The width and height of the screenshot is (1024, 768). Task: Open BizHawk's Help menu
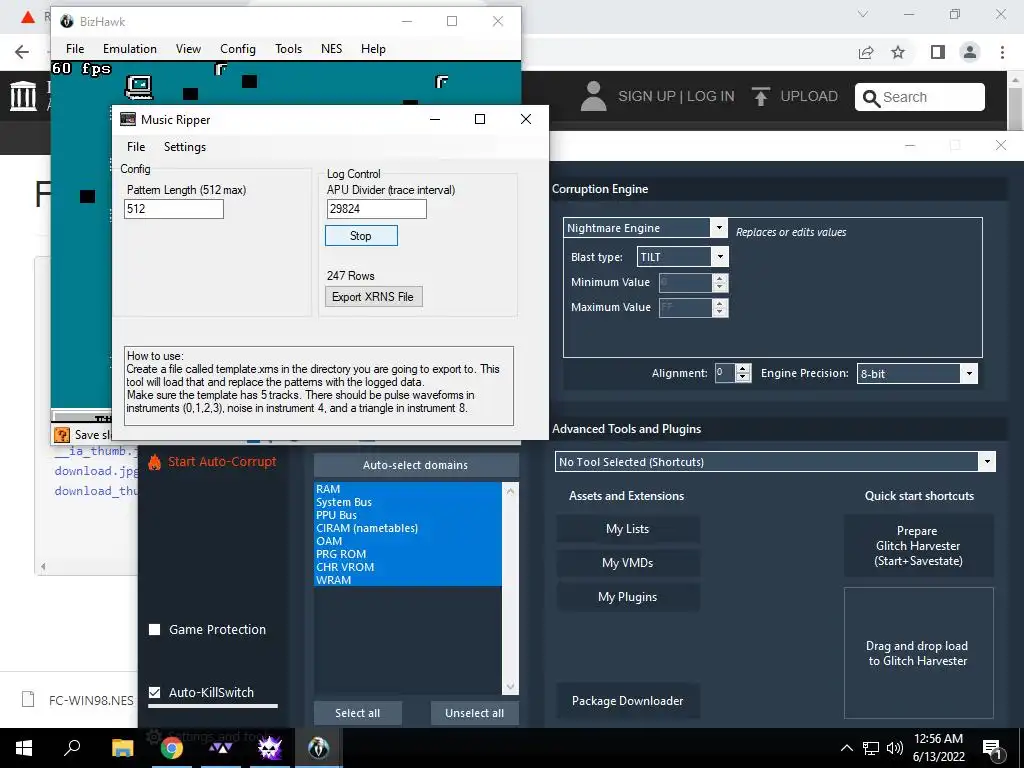(x=373, y=49)
